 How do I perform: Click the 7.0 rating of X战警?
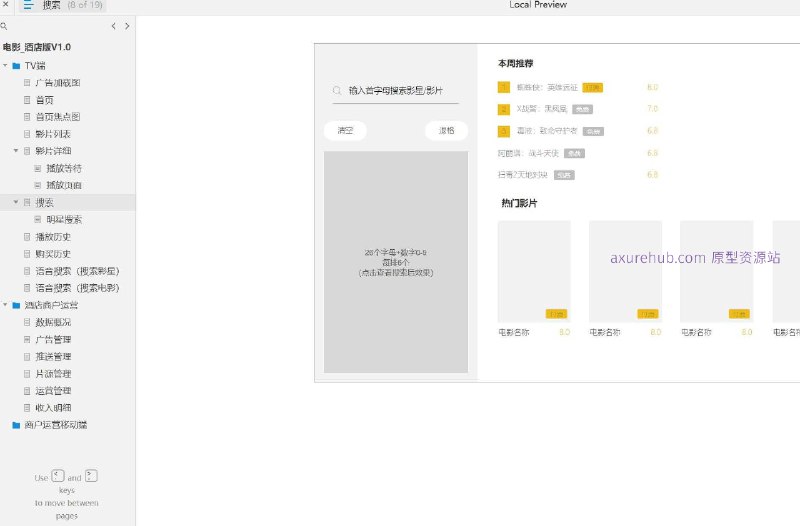(652, 109)
